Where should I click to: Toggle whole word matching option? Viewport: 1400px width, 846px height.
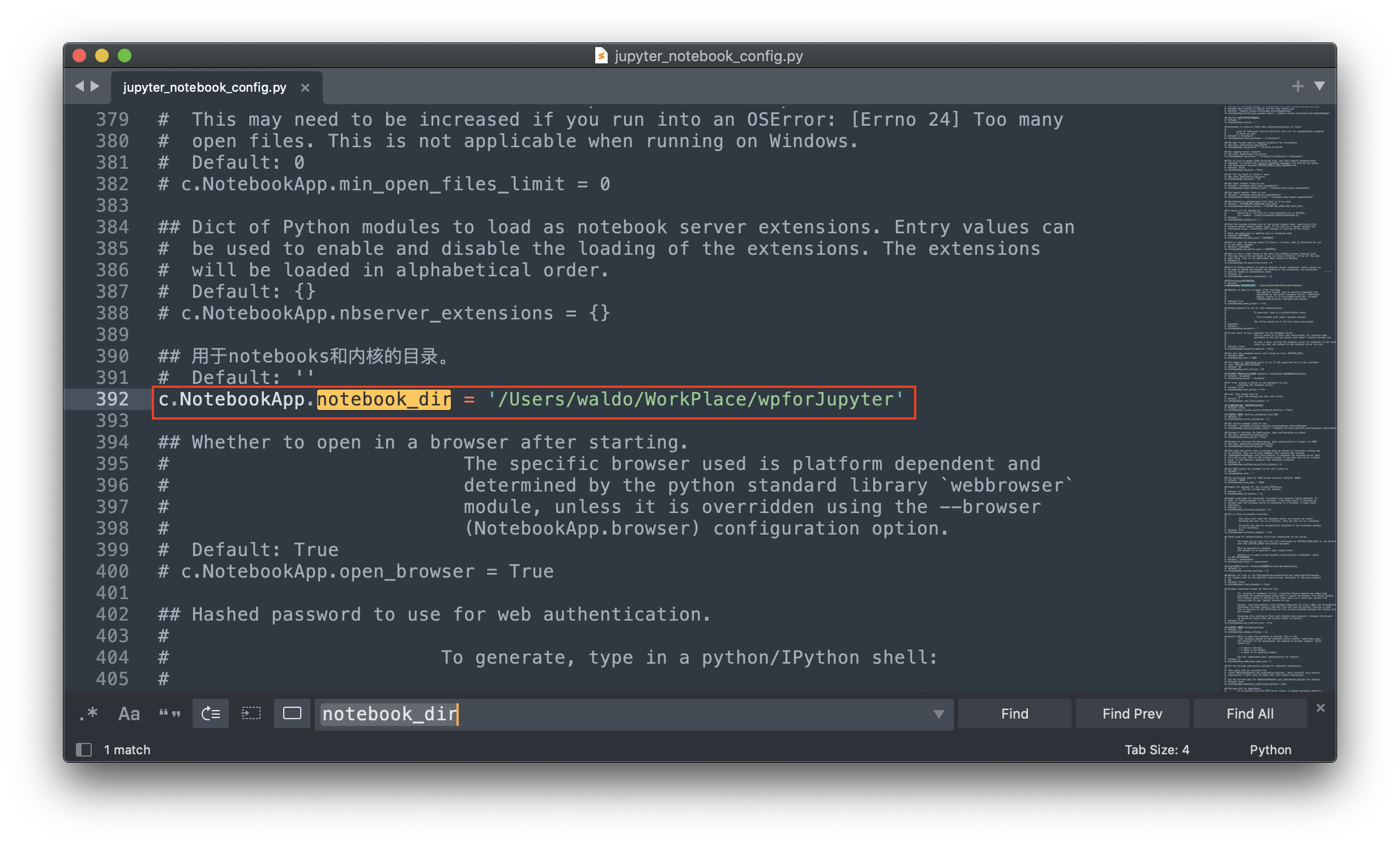click(169, 713)
